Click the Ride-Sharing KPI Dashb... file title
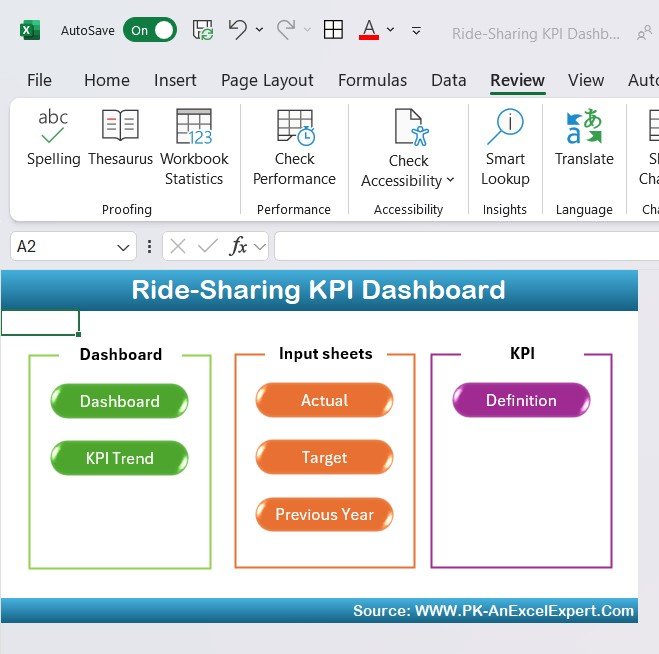 point(535,34)
